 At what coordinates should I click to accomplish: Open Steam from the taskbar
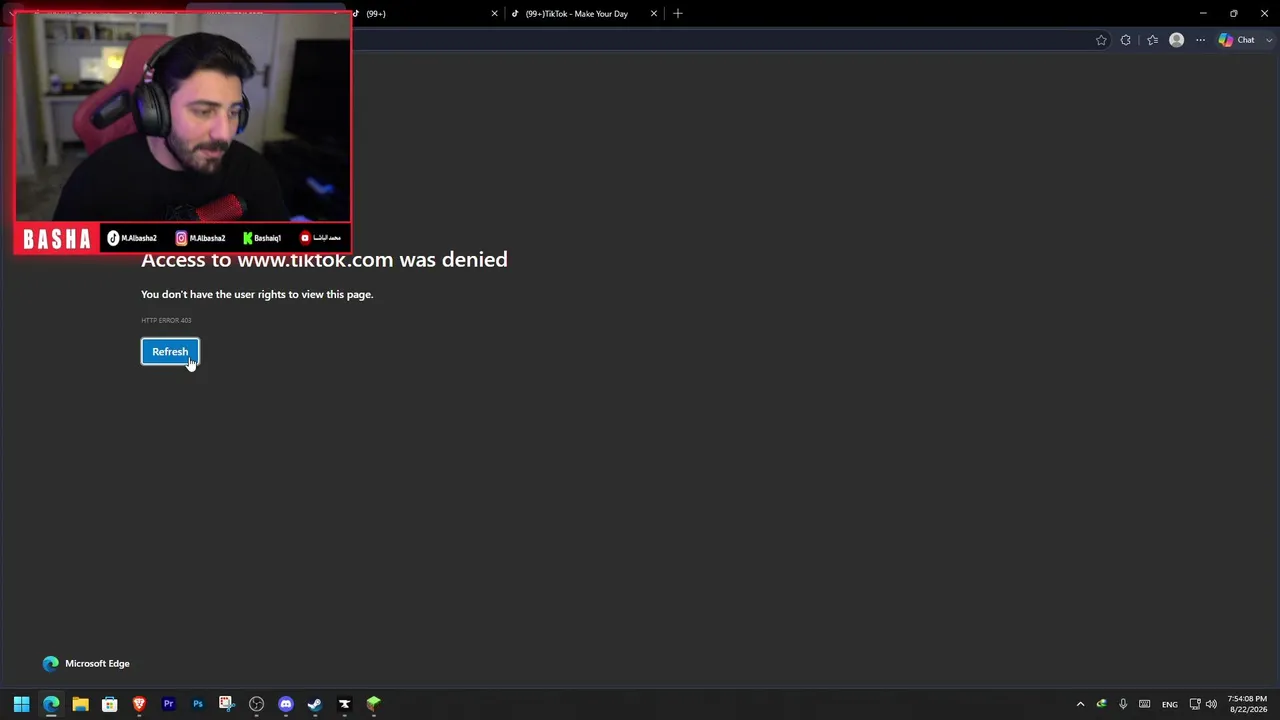tap(315, 704)
